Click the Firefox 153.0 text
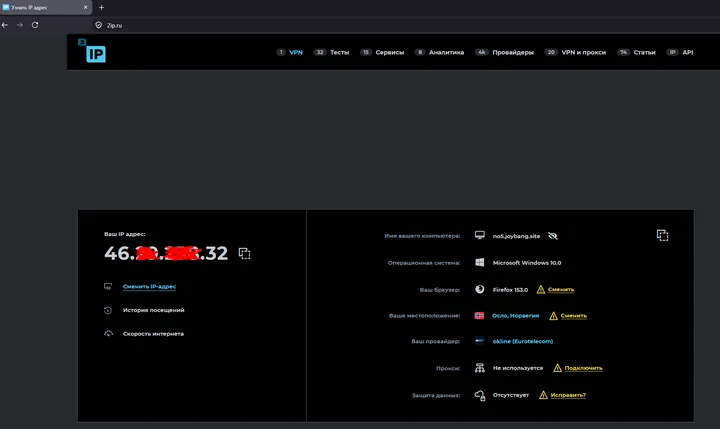This screenshot has width=720, height=429. click(x=510, y=290)
